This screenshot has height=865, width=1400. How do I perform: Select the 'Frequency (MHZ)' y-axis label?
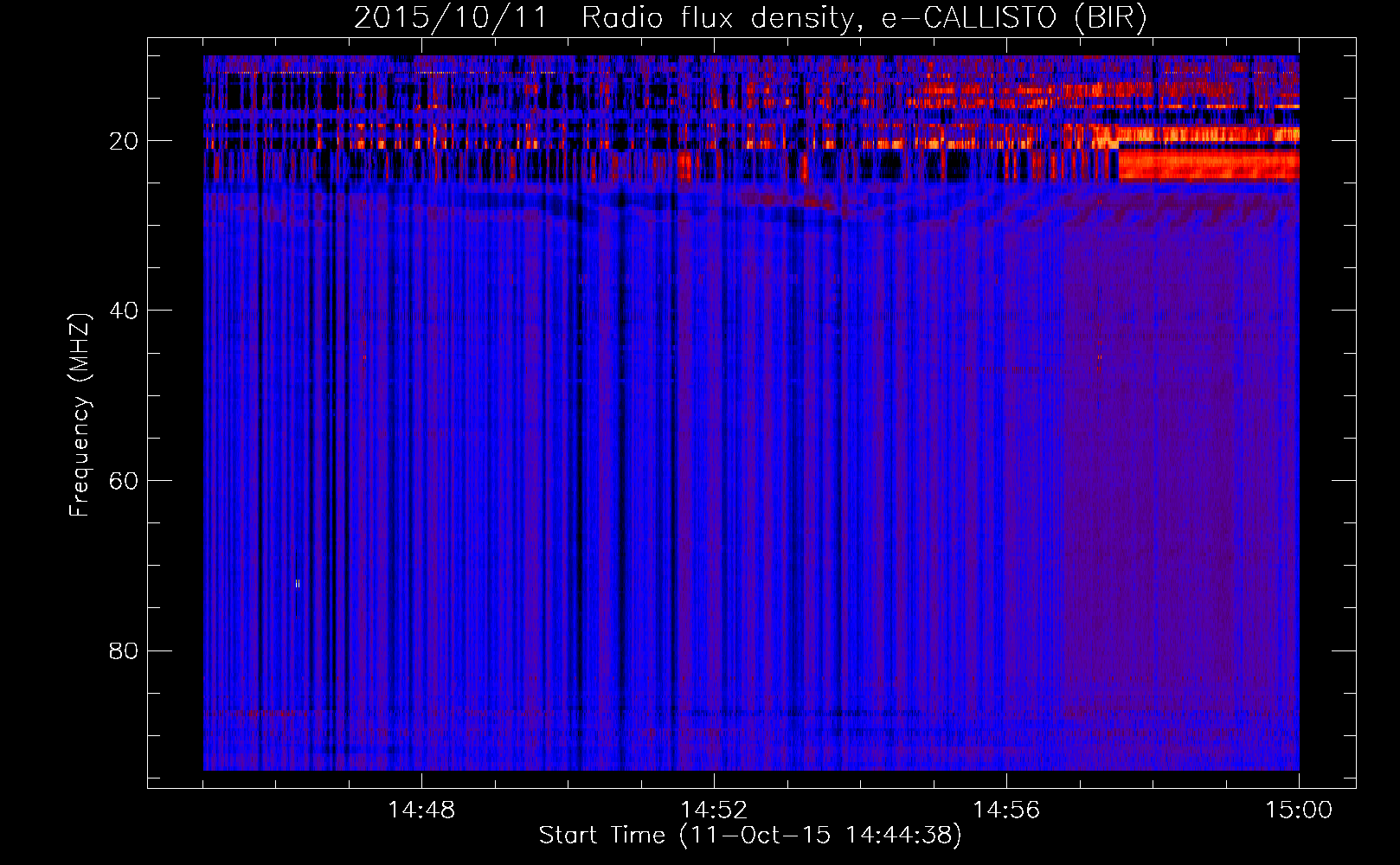(80, 415)
